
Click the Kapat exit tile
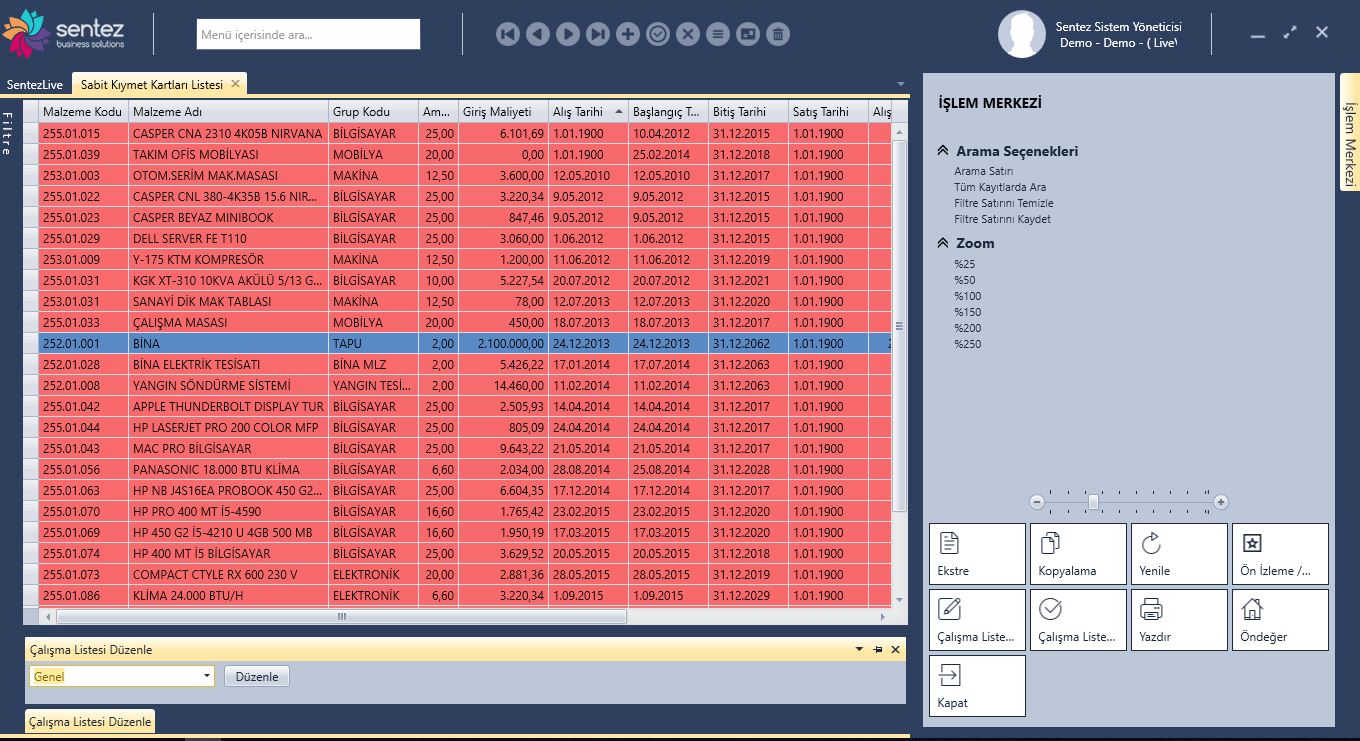977,686
